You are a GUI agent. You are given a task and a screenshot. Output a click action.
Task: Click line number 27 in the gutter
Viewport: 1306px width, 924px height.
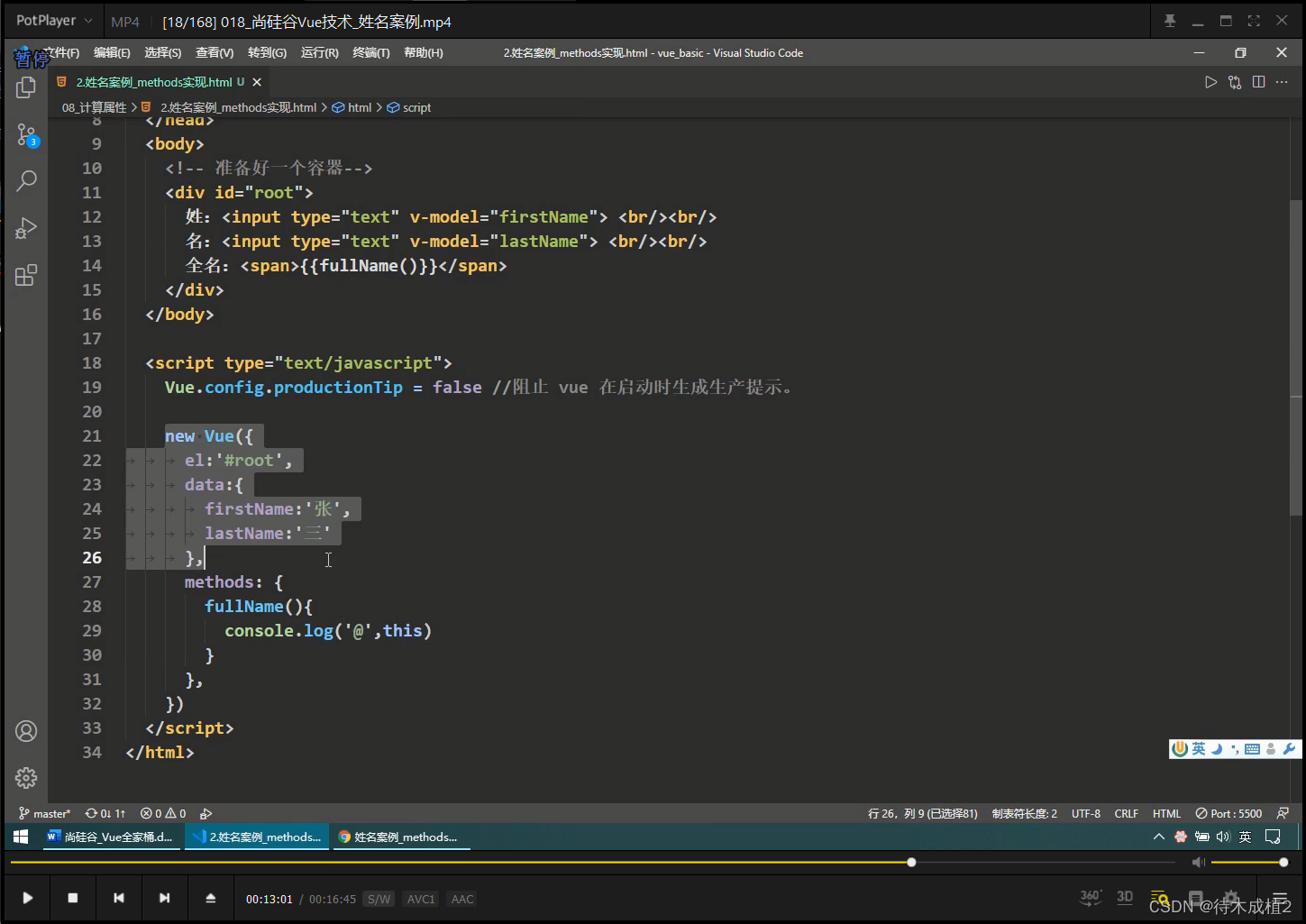pyautogui.click(x=92, y=582)
